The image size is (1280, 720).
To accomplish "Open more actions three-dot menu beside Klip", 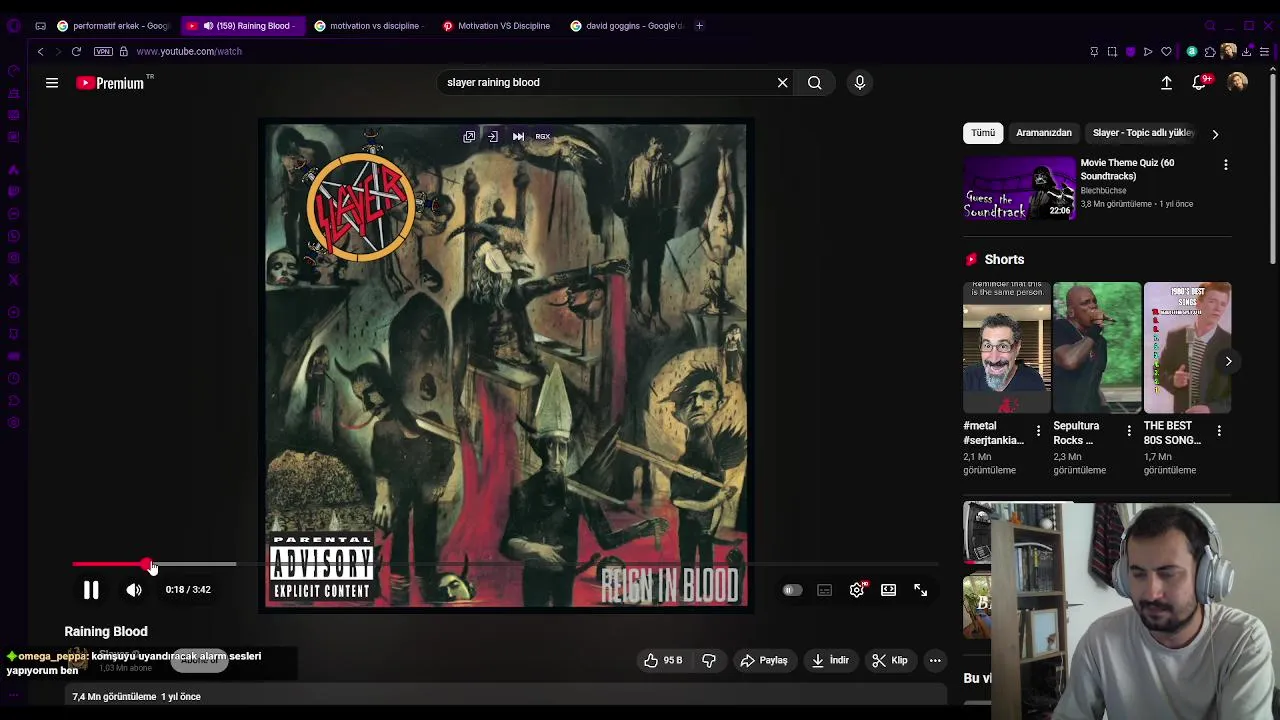I will [x=935, y=660].
